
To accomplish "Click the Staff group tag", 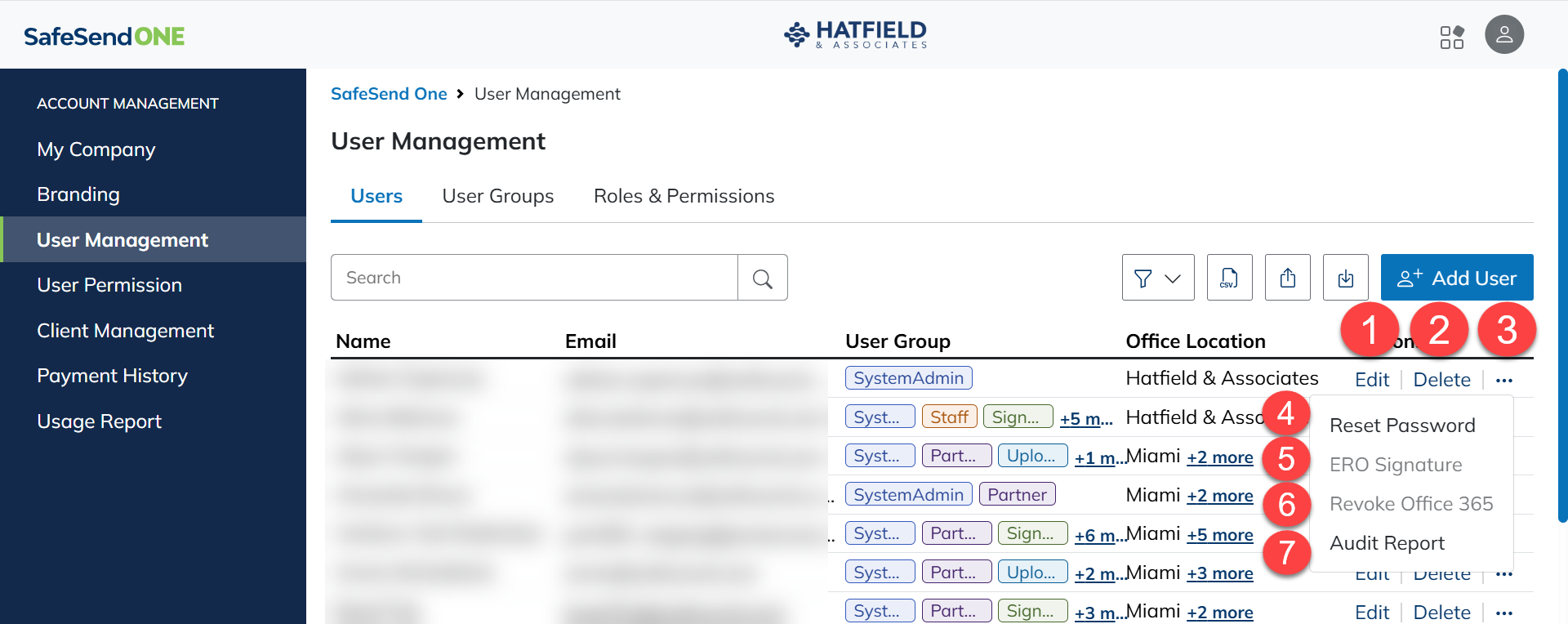I will pyautogui.click(x=949, y=417).
